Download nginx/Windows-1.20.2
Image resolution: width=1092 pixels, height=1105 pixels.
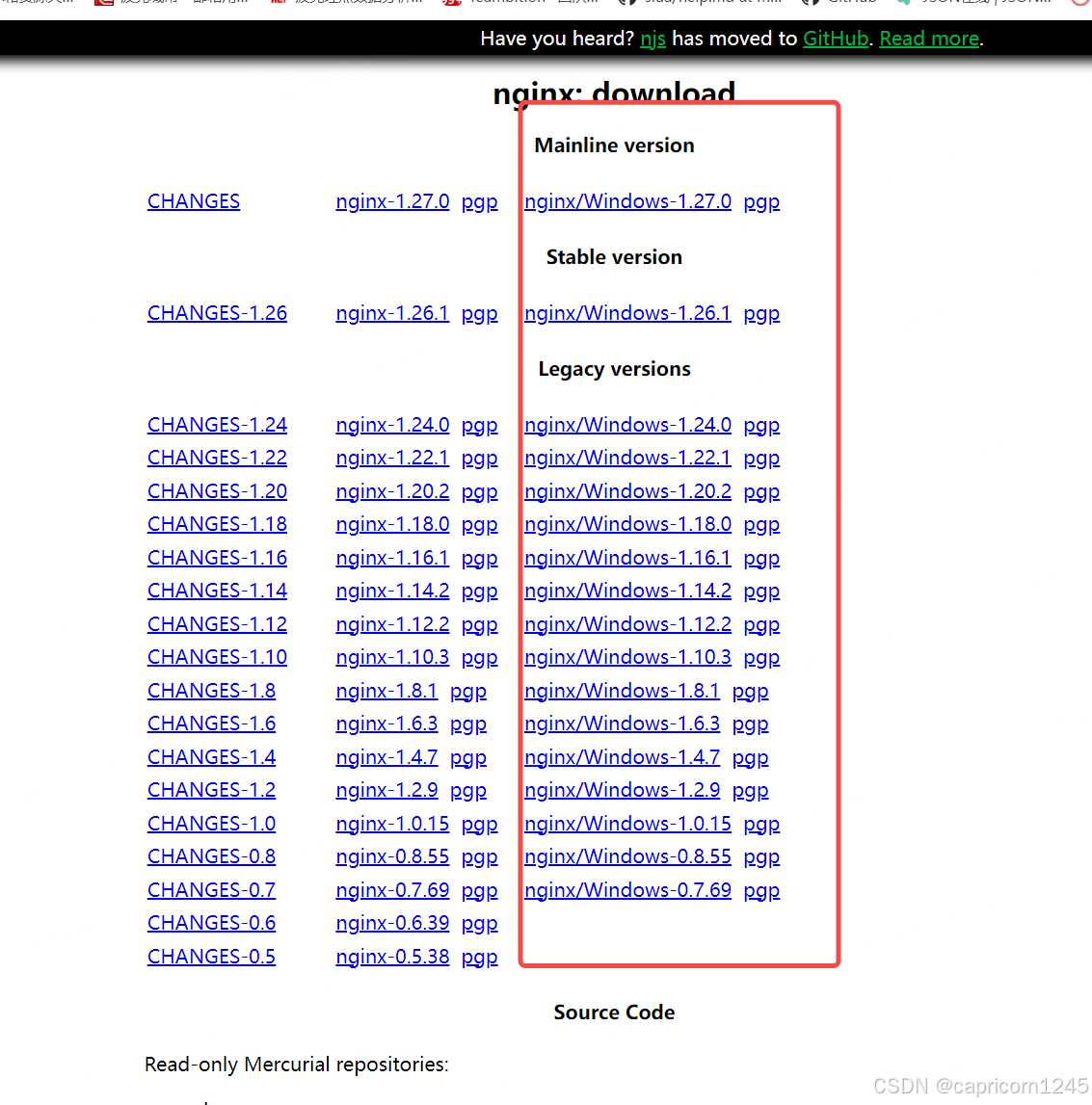tap(627, 491)
